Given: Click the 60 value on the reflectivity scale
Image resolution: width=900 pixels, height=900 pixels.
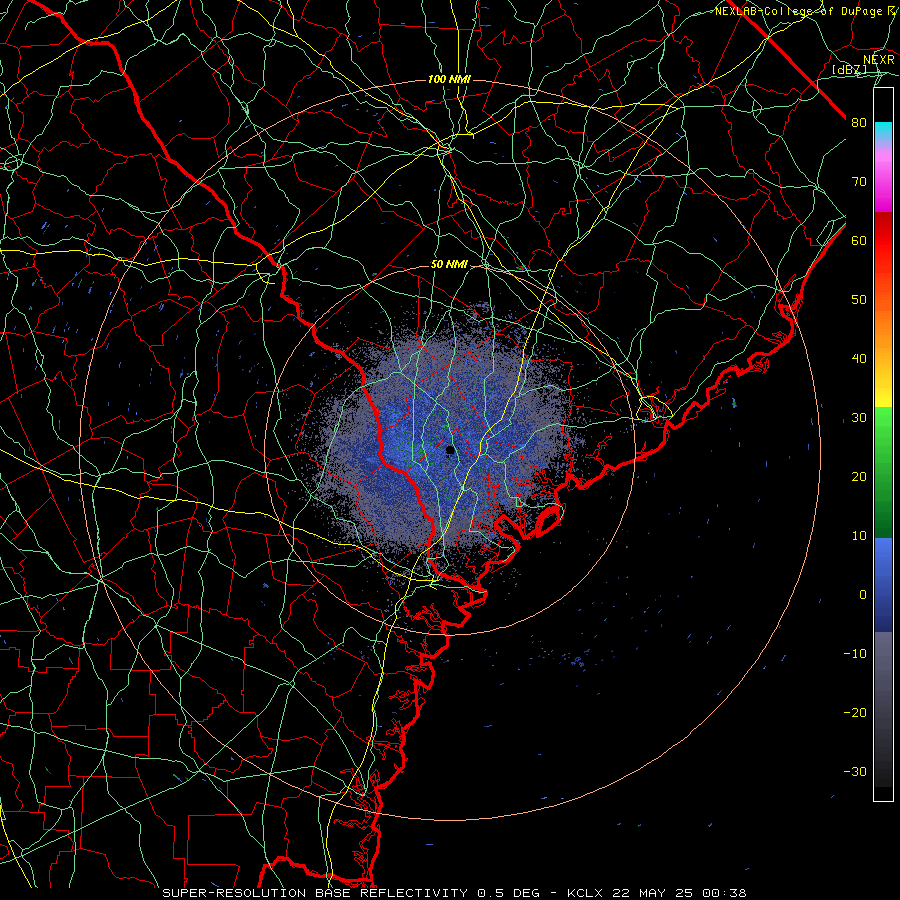Looking at the screenshot, I should coord(859,241).
